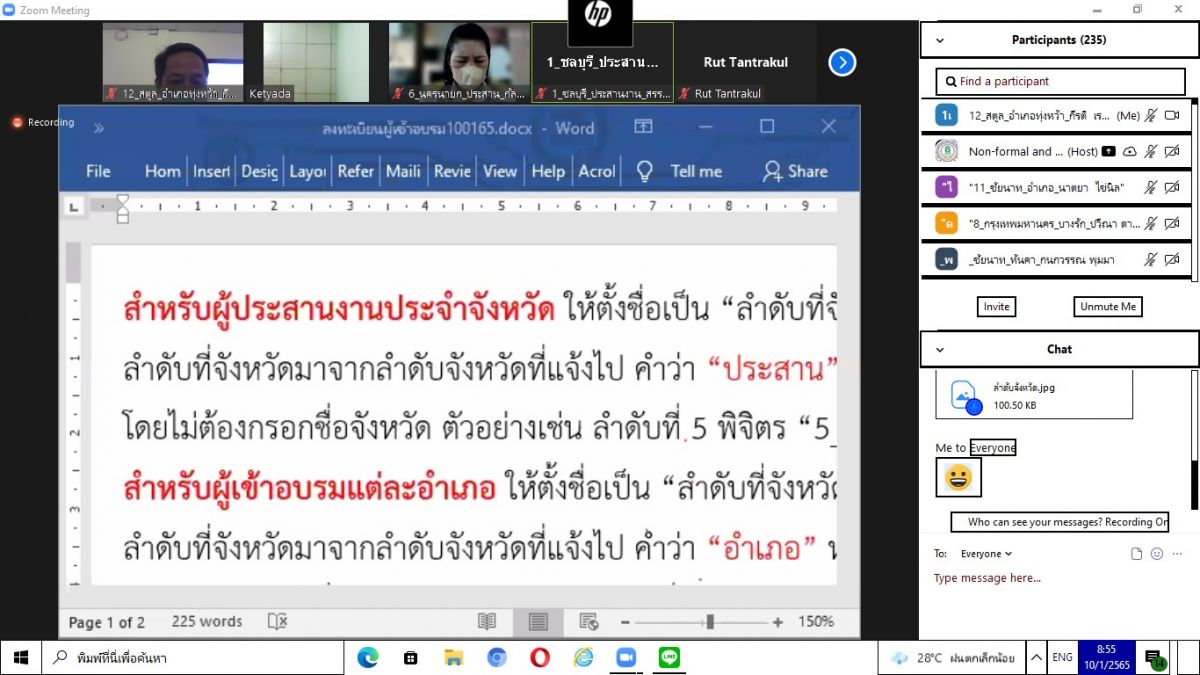The height and width of the screenshot is (675, 1200).
Task: Click the attach file icon in chat
Action: click(1136, 553)
